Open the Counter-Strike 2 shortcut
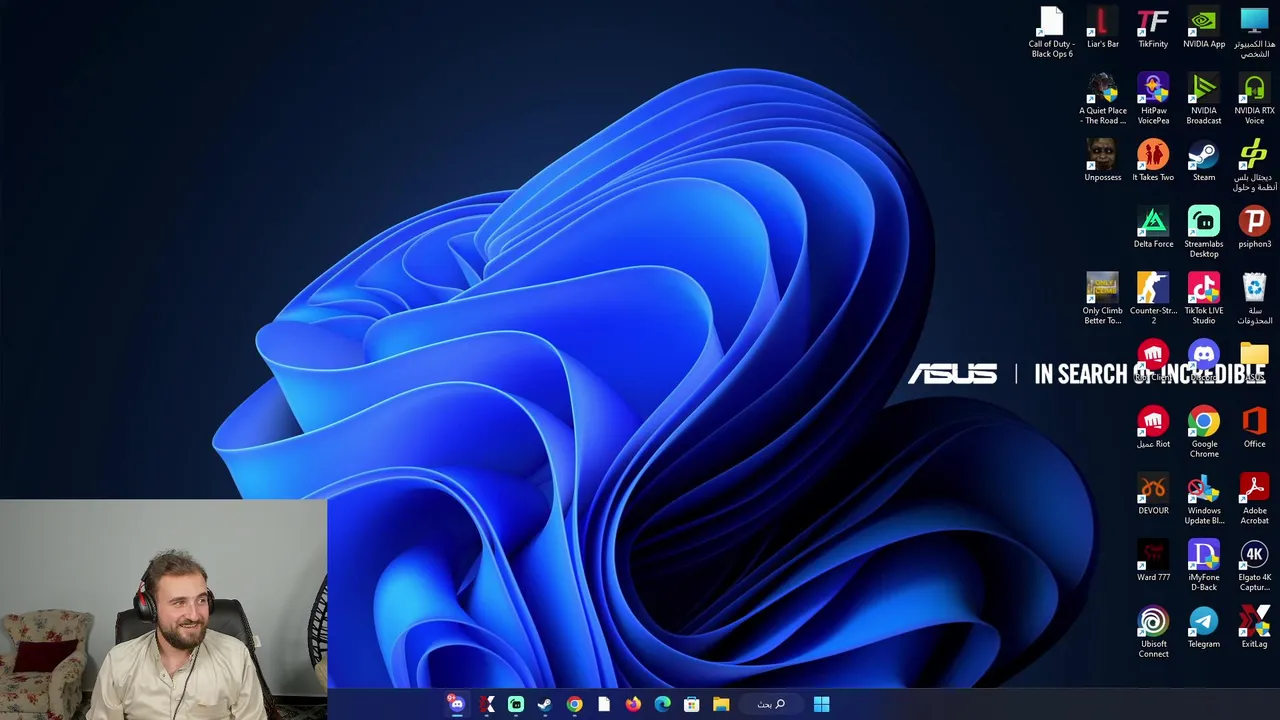This screenshot has width=1280, height=720. point(1153,299)
